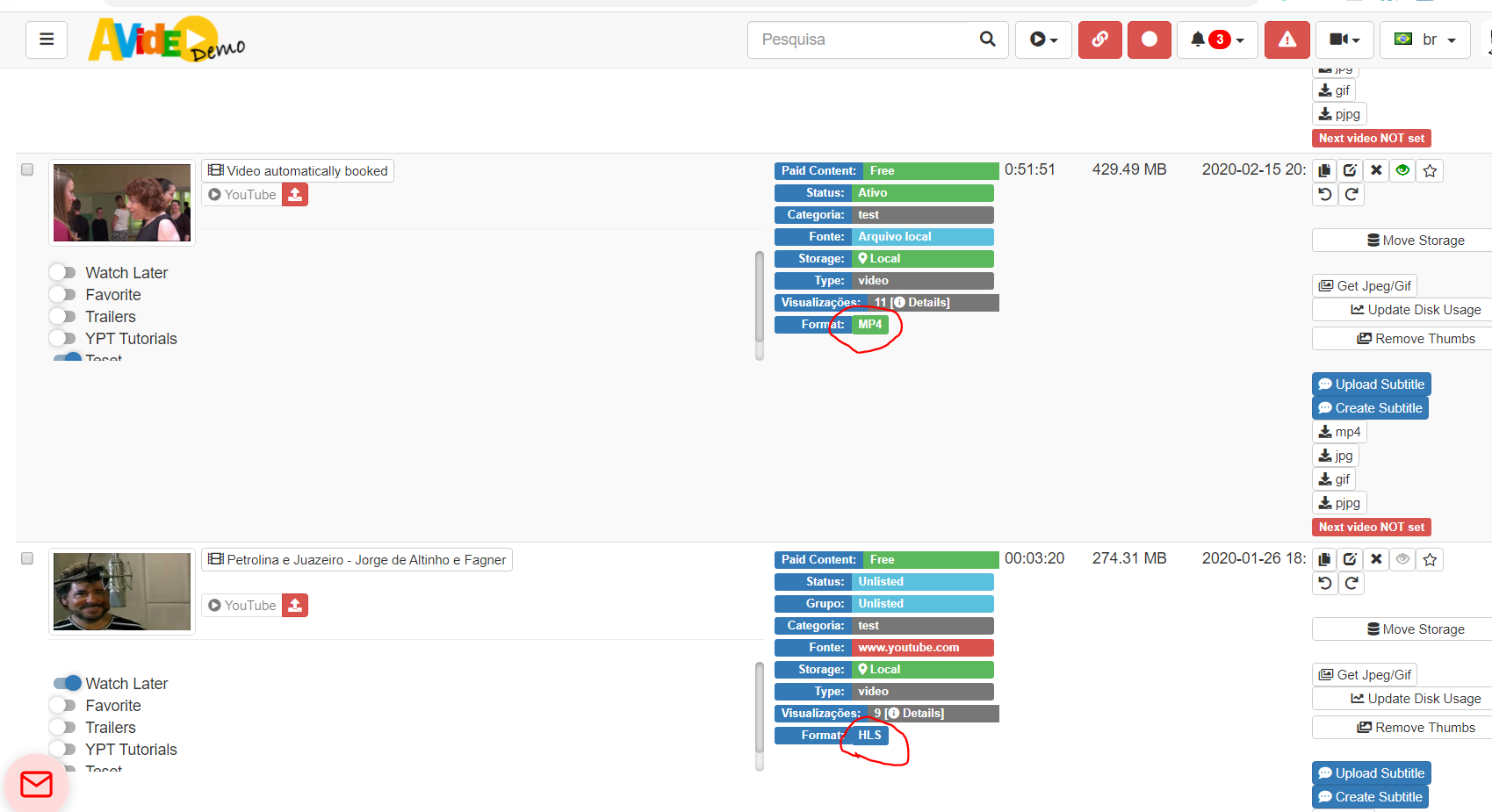Upload Petrolina e Juazeiro to YouTube

(x=295, y=606)
